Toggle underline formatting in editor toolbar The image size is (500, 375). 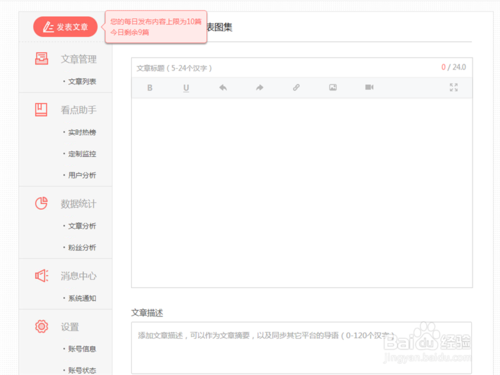186,88
